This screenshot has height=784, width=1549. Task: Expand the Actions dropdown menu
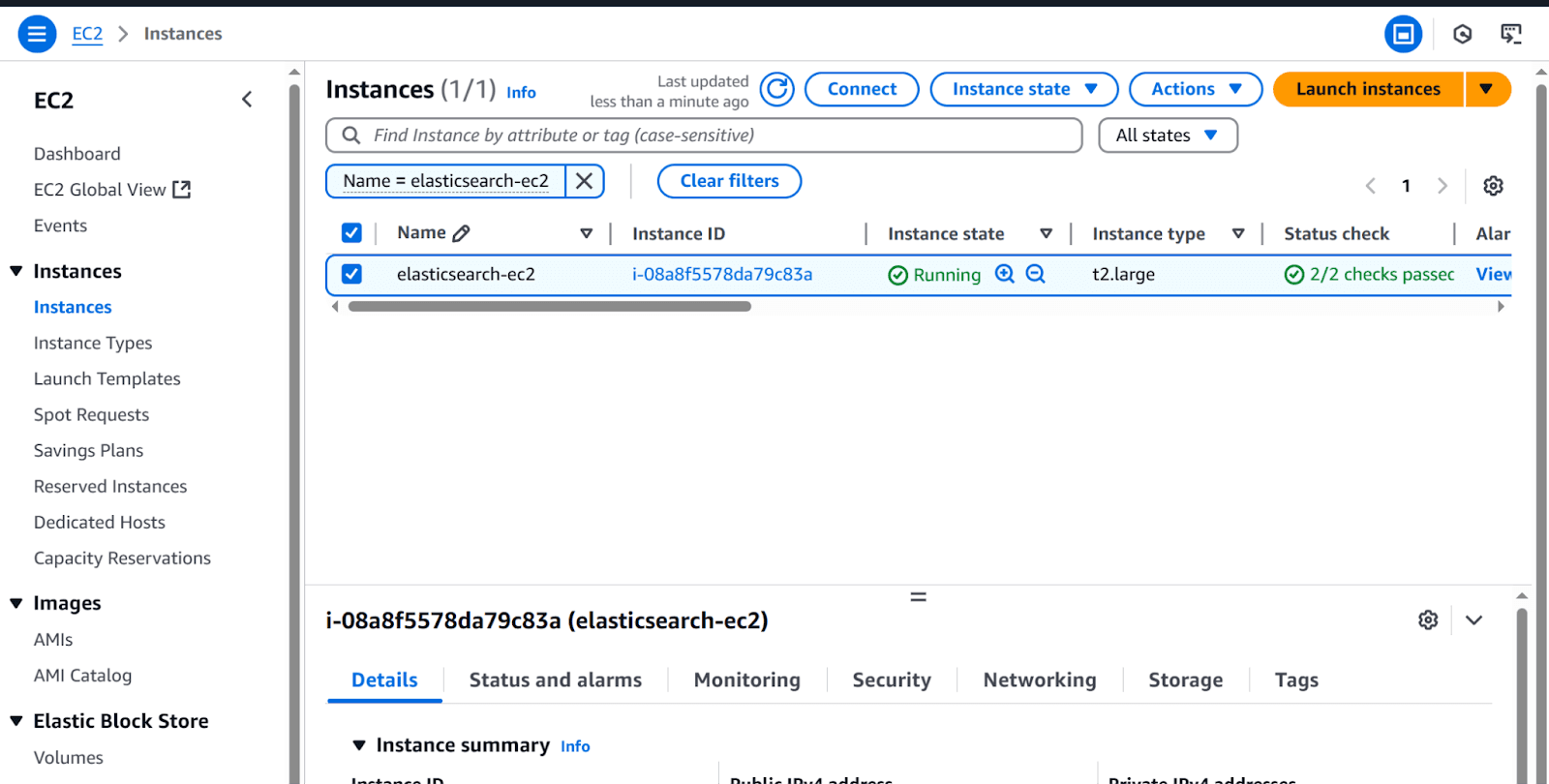tap(1195, 89)
